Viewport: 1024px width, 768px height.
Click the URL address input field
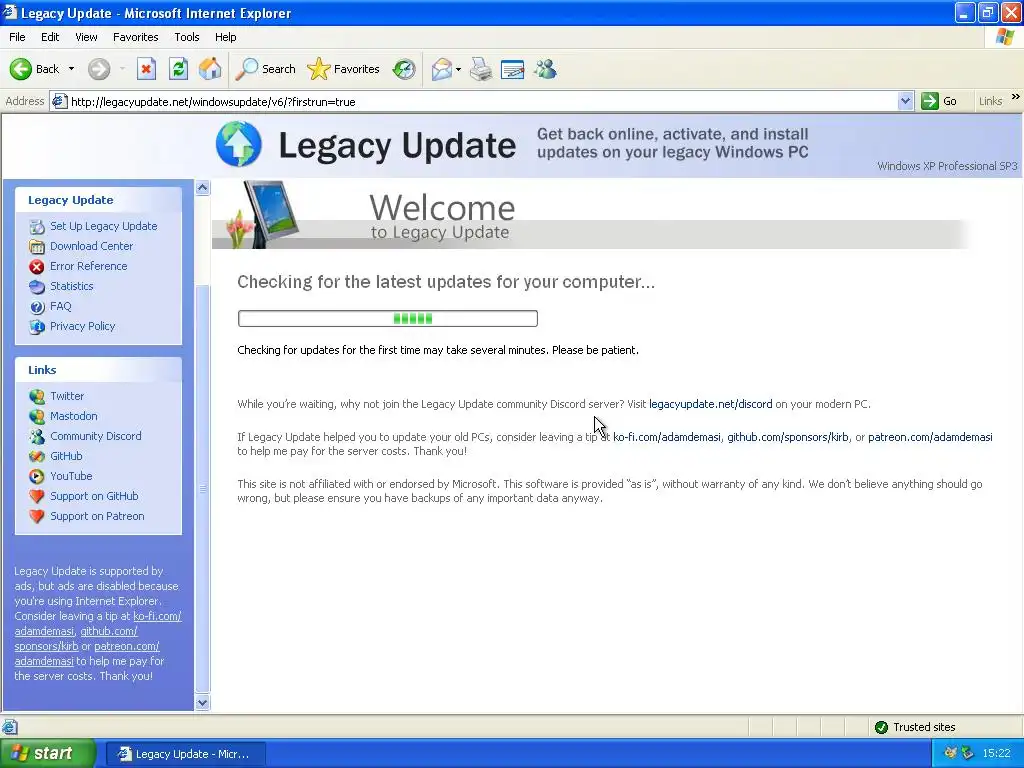483,101
